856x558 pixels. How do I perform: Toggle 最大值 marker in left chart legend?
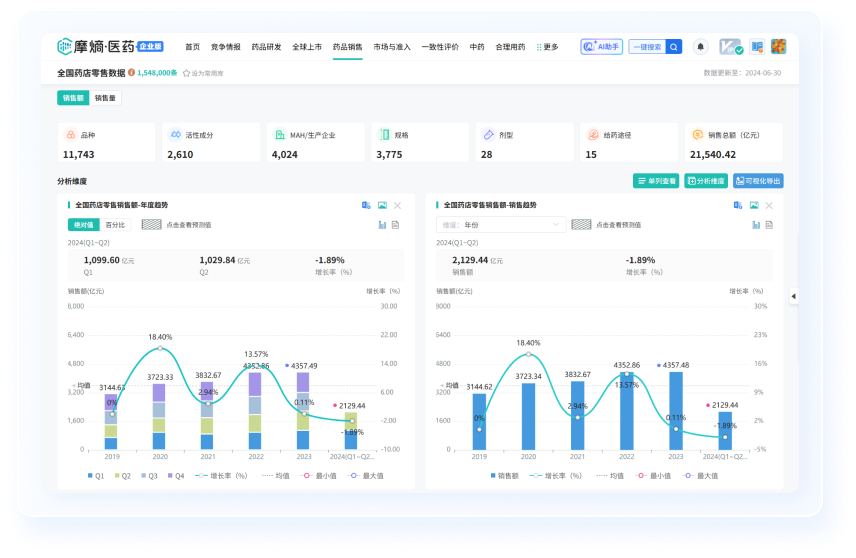pyautogui.click(x=366, y=476)
